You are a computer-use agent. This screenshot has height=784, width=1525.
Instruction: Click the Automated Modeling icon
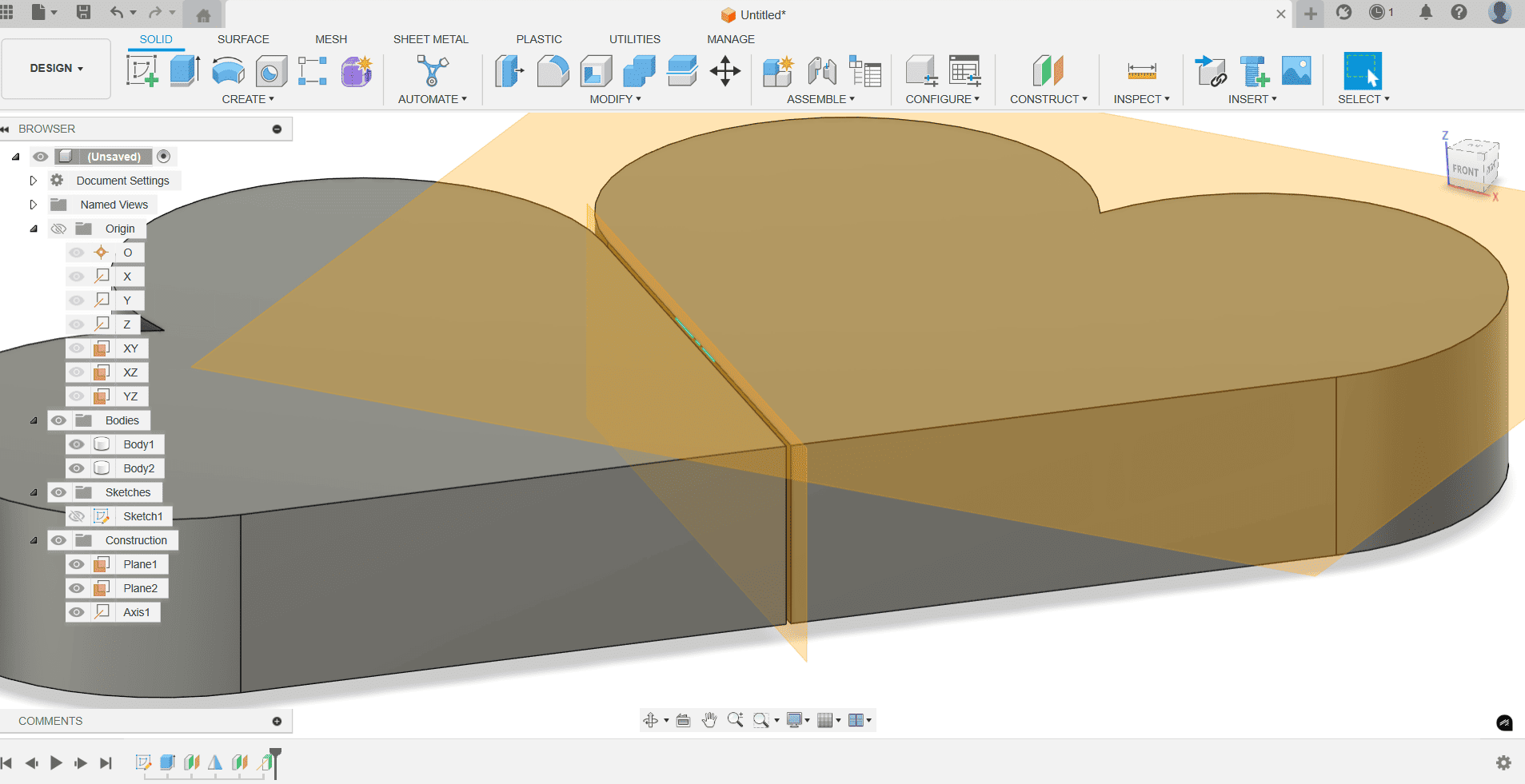[432, 70]
